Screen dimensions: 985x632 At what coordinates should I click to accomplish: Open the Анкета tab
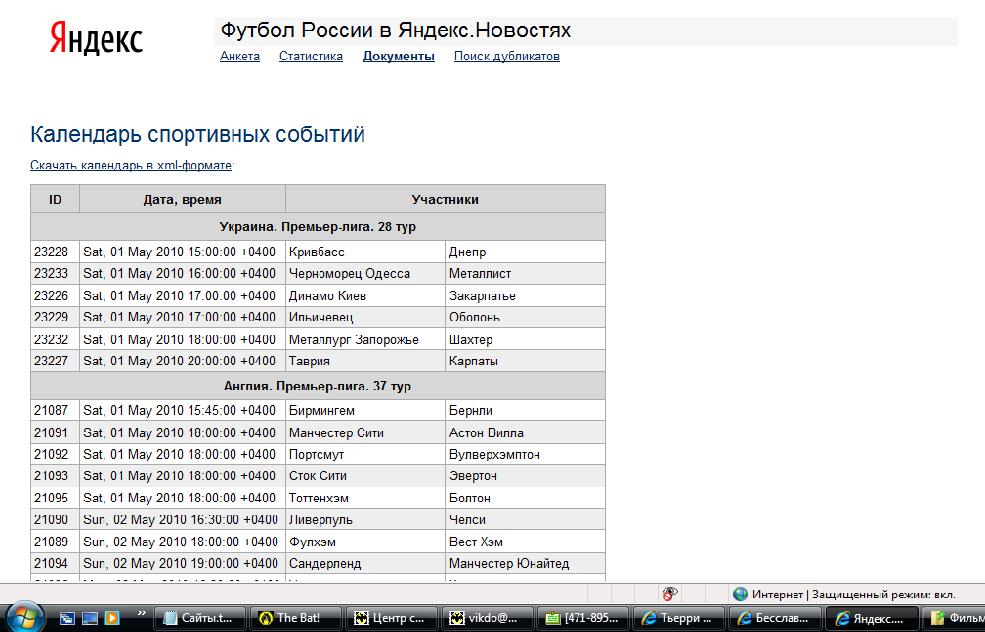coord(240,56)
